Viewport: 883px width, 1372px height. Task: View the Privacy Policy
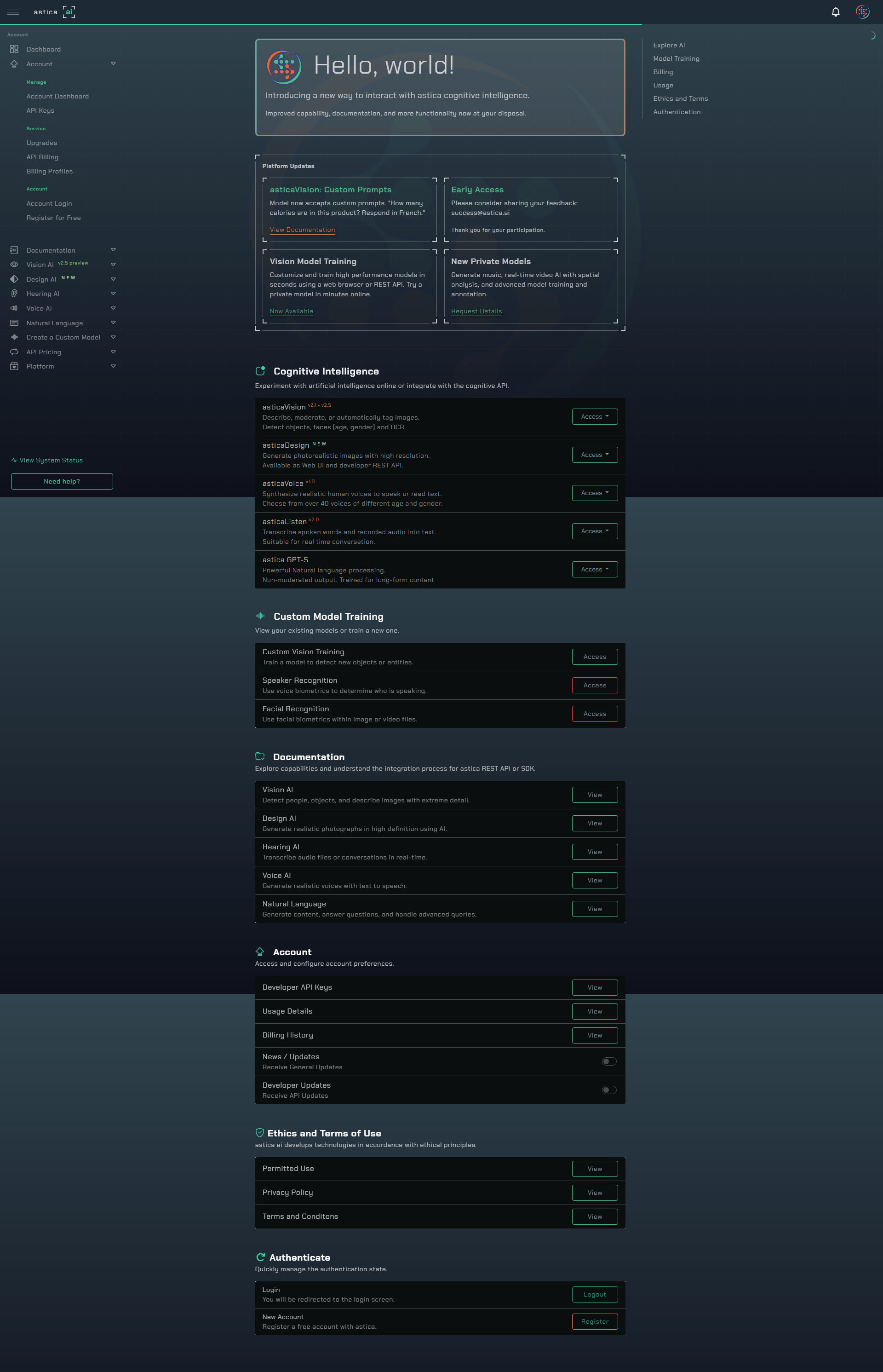(595, 1193)
